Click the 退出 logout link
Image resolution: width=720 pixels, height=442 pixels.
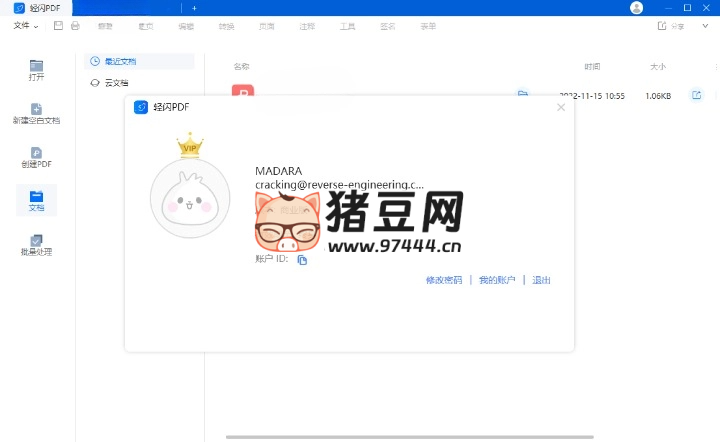tap(541, 280)
